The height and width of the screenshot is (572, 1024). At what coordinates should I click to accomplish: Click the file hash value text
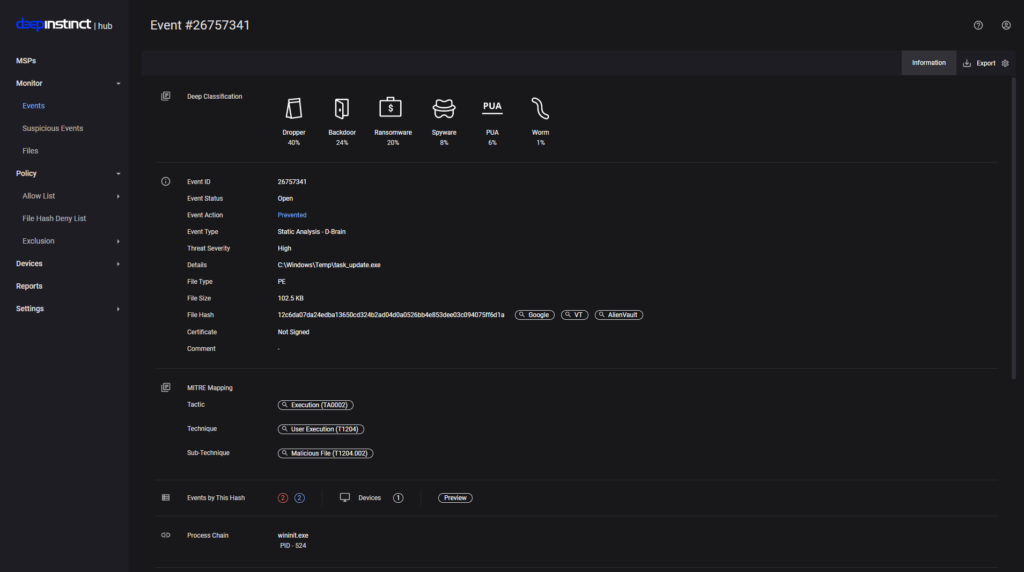coord(391,315)
